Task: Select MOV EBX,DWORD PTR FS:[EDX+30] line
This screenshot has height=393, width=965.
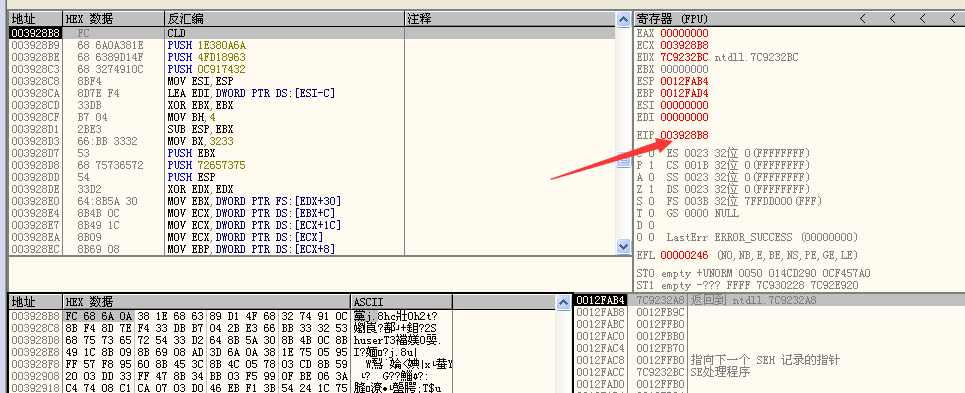Action: point(312,201)
